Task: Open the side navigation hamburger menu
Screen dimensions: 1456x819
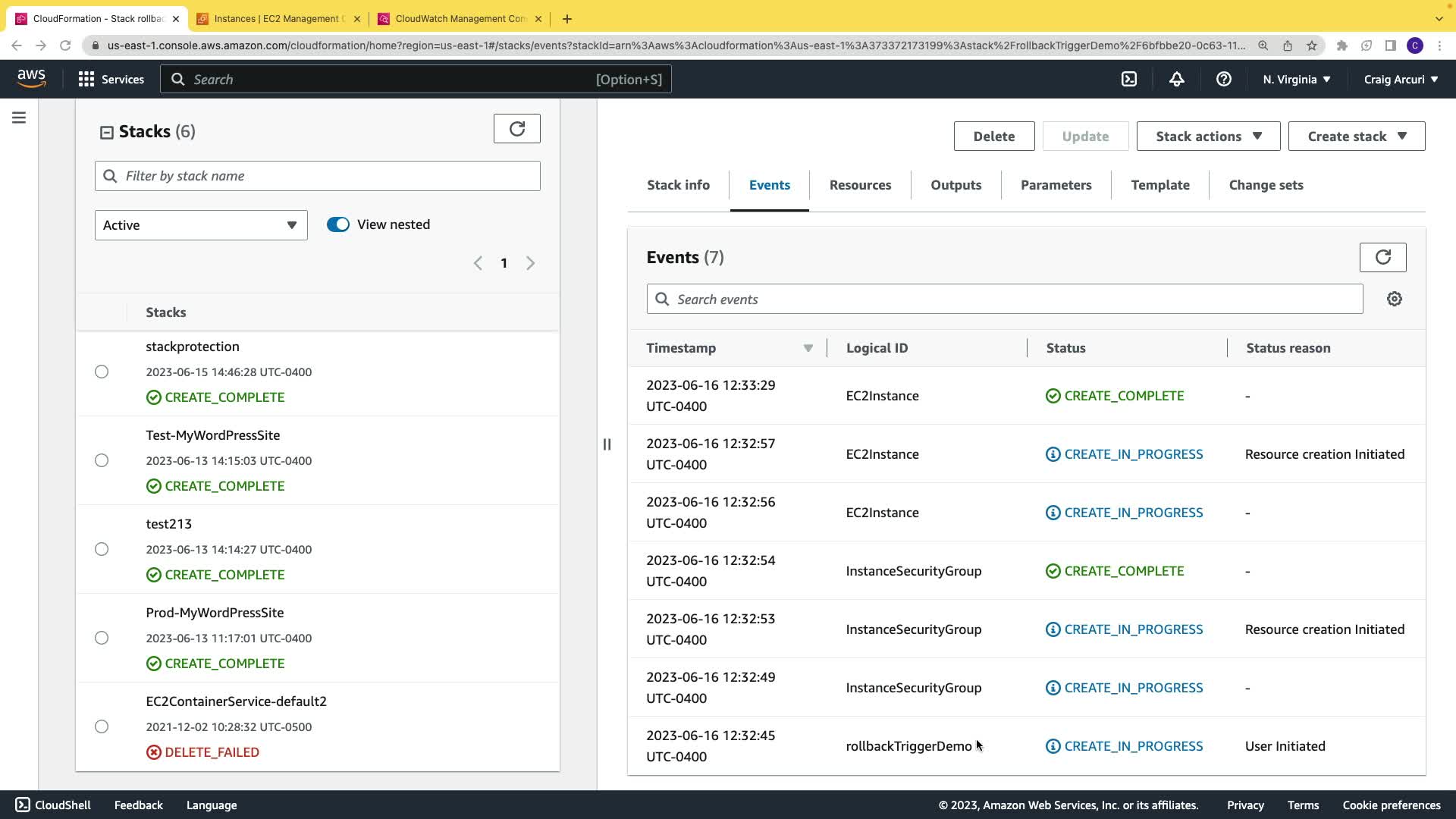Action: tap(19, 118)
